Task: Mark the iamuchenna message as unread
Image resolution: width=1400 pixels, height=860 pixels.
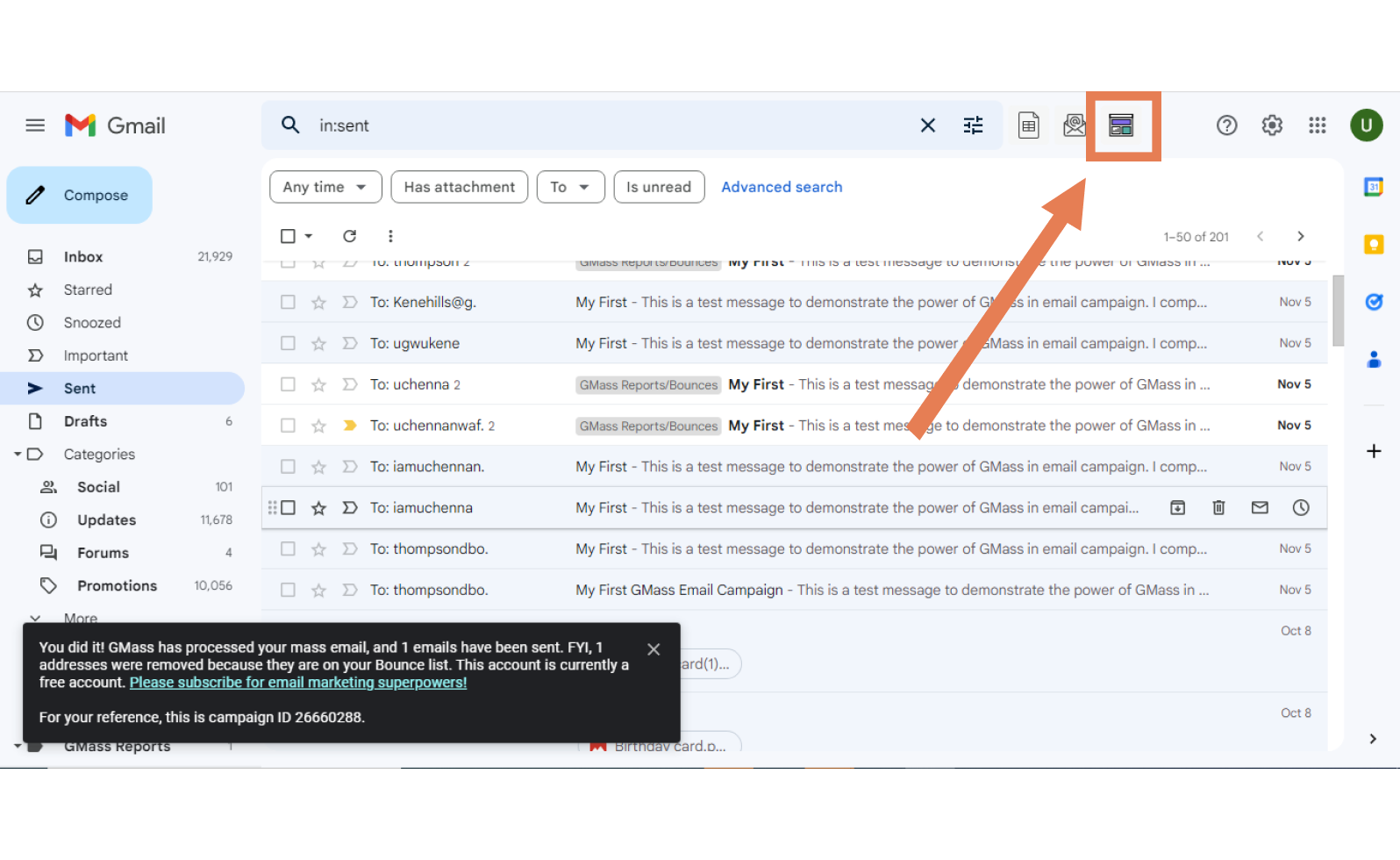Action: (x=1260, y=508)
